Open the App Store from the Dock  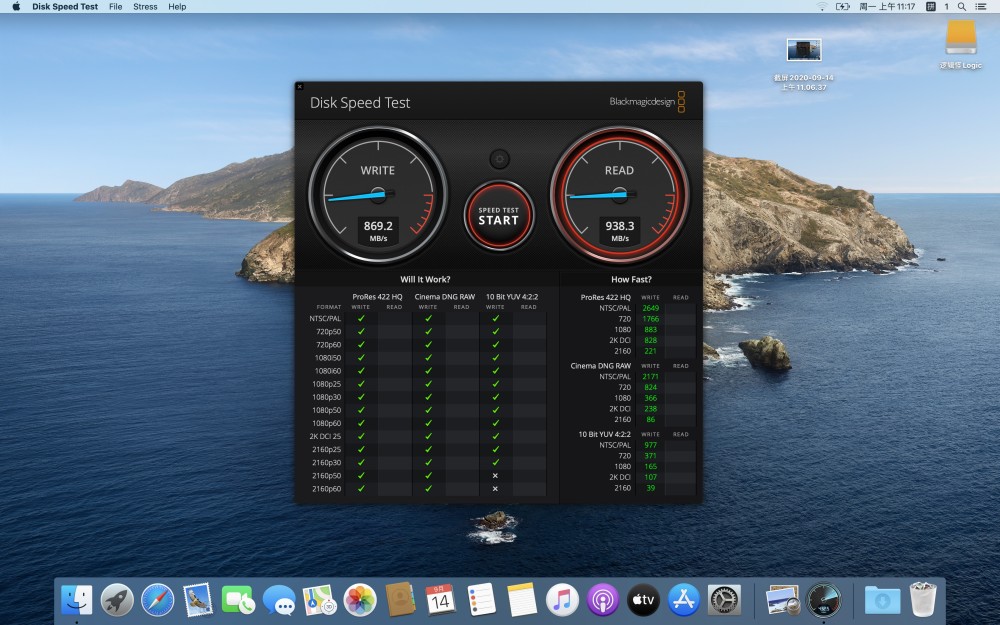(x=684, y=600)
